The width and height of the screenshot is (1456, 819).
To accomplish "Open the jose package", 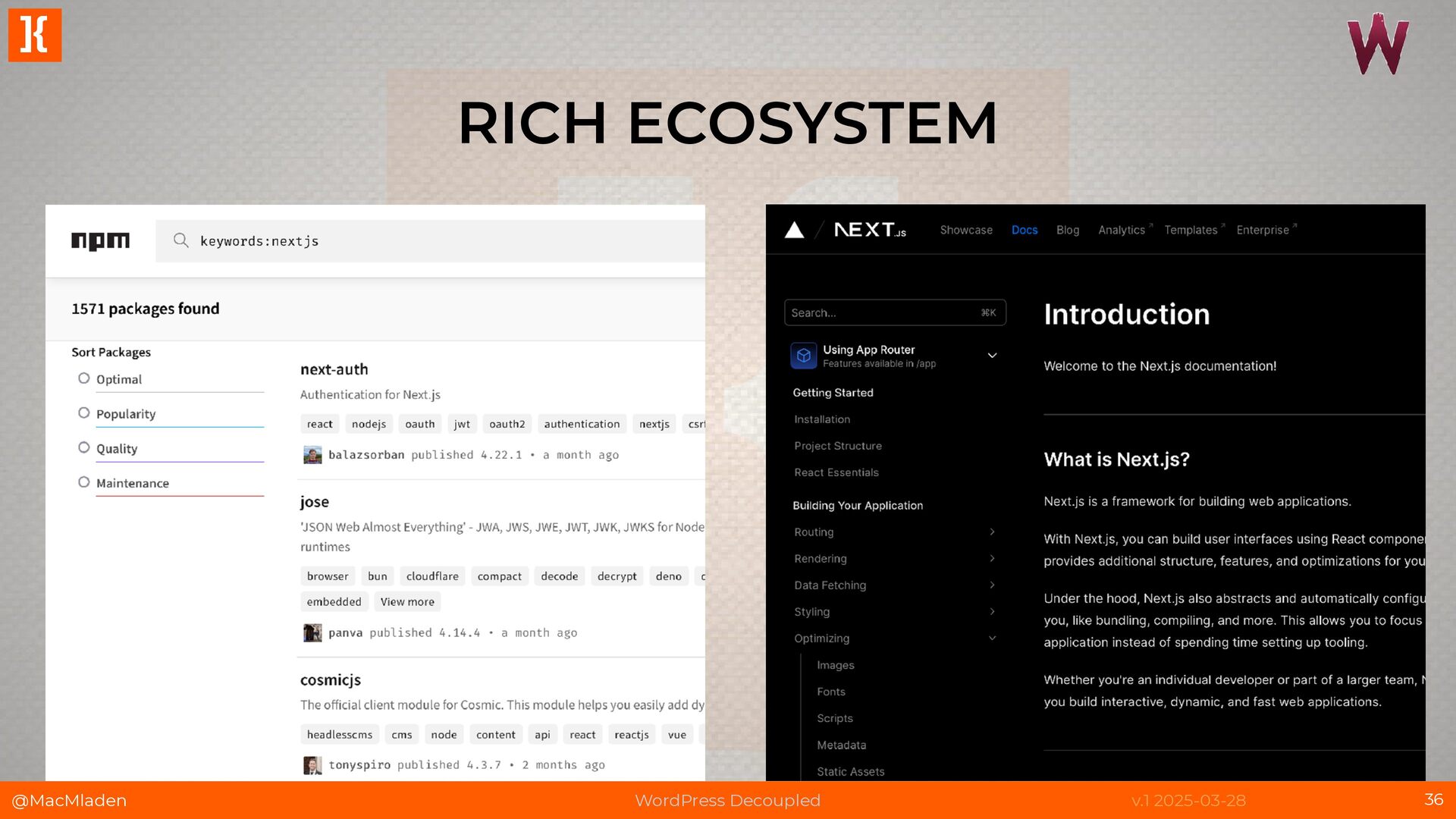I will pyautogui.click(x=315, y=502).
